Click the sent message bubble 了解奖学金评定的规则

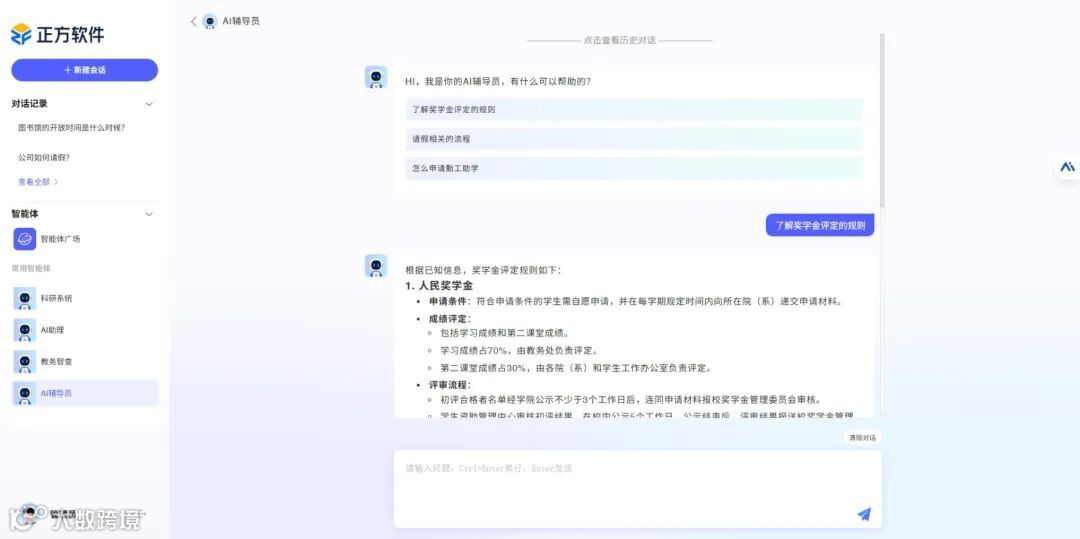tap(820, 225)
